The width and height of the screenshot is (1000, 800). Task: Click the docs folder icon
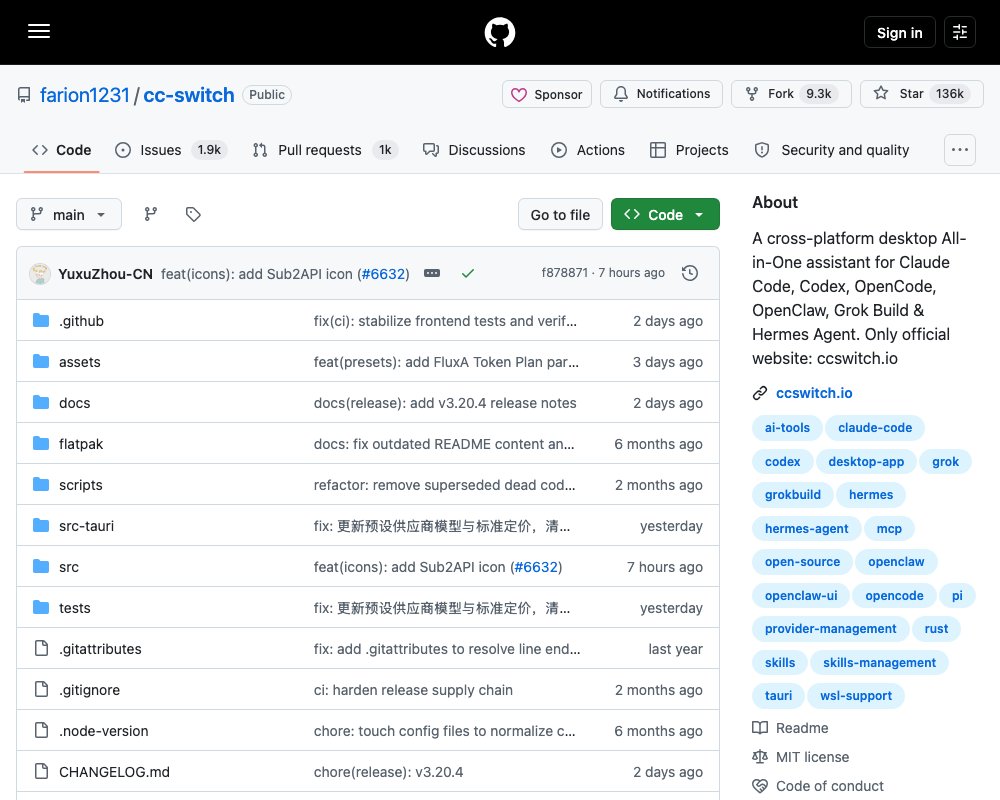click(41, 403)
